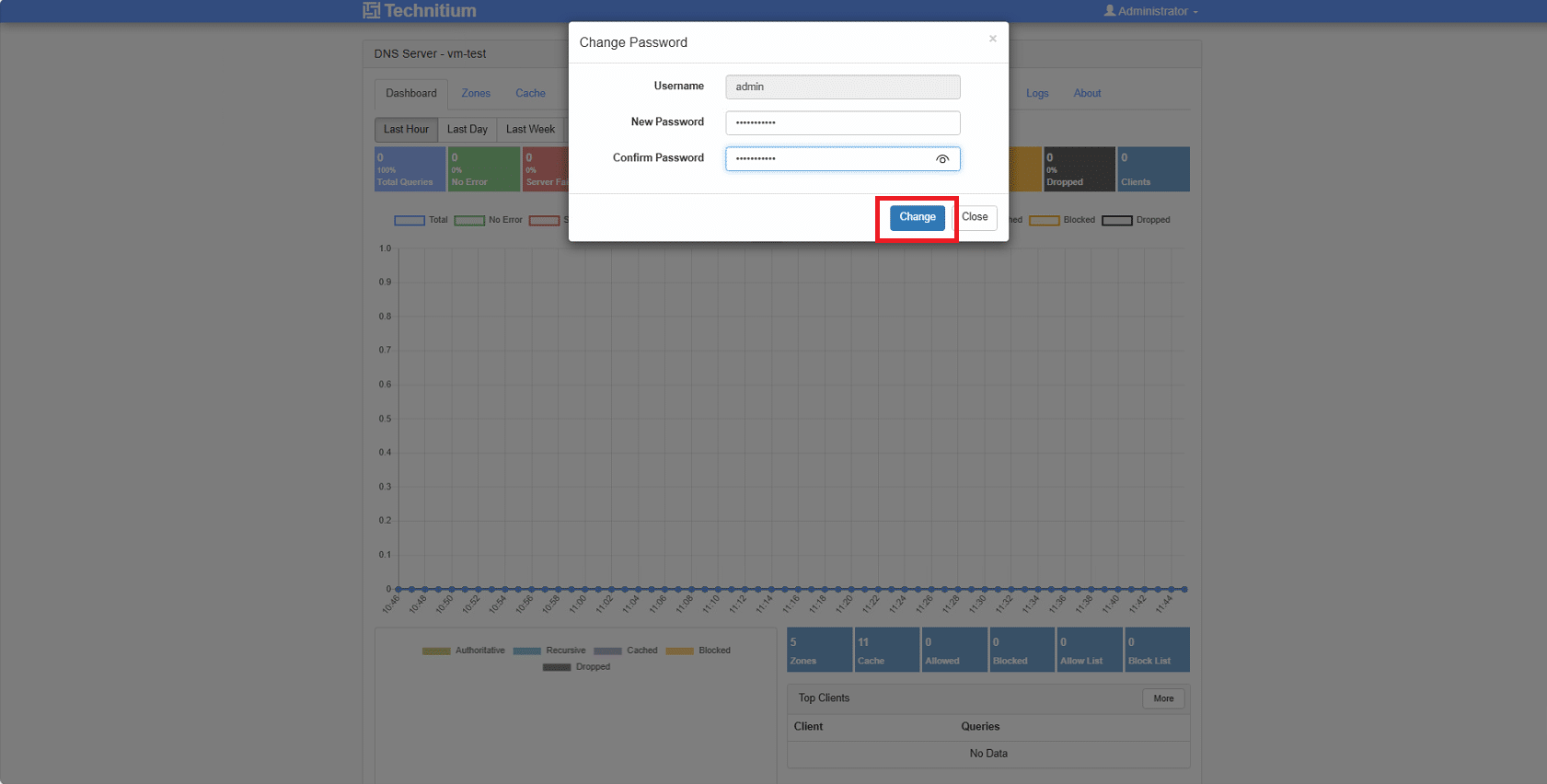This screenshot has height=784, width=1547.
Task: Switch to the Zones tab
Action: coord(476,94)
